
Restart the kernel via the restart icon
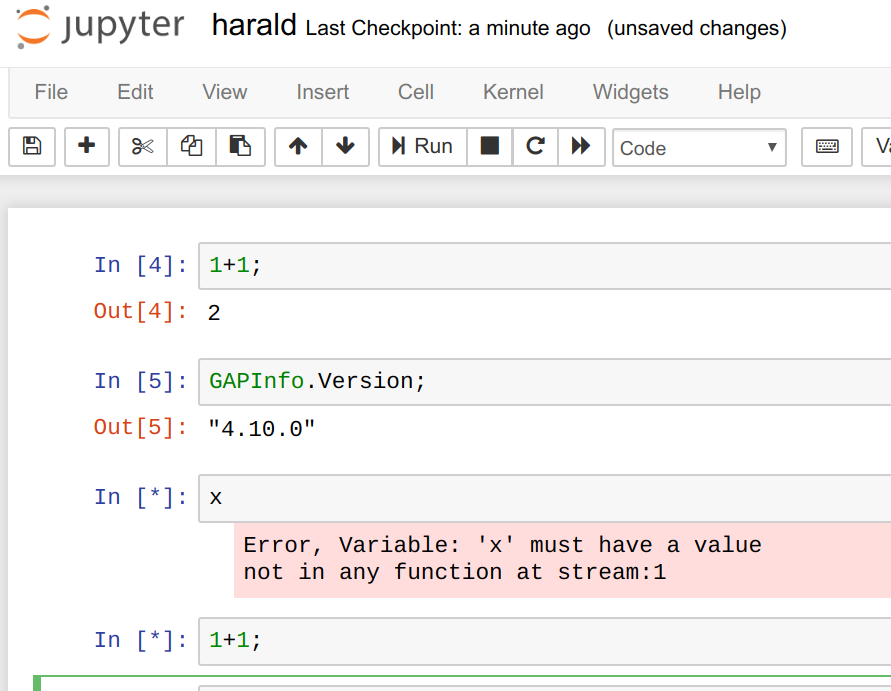click(535, 147)
